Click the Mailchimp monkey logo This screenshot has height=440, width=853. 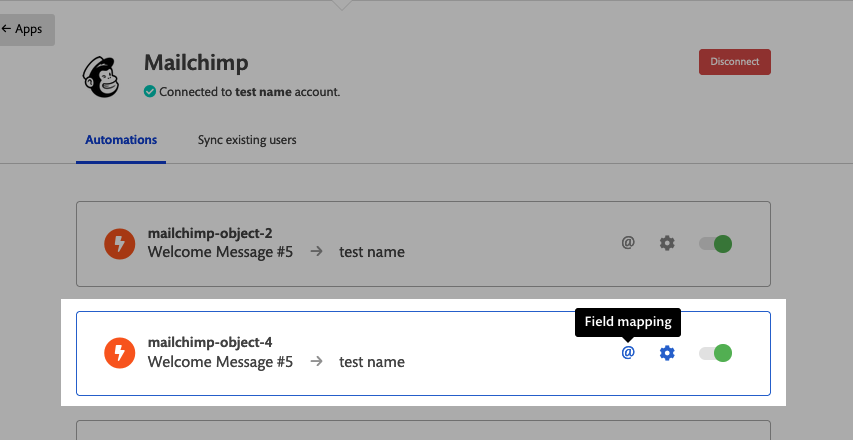[101, 77]
